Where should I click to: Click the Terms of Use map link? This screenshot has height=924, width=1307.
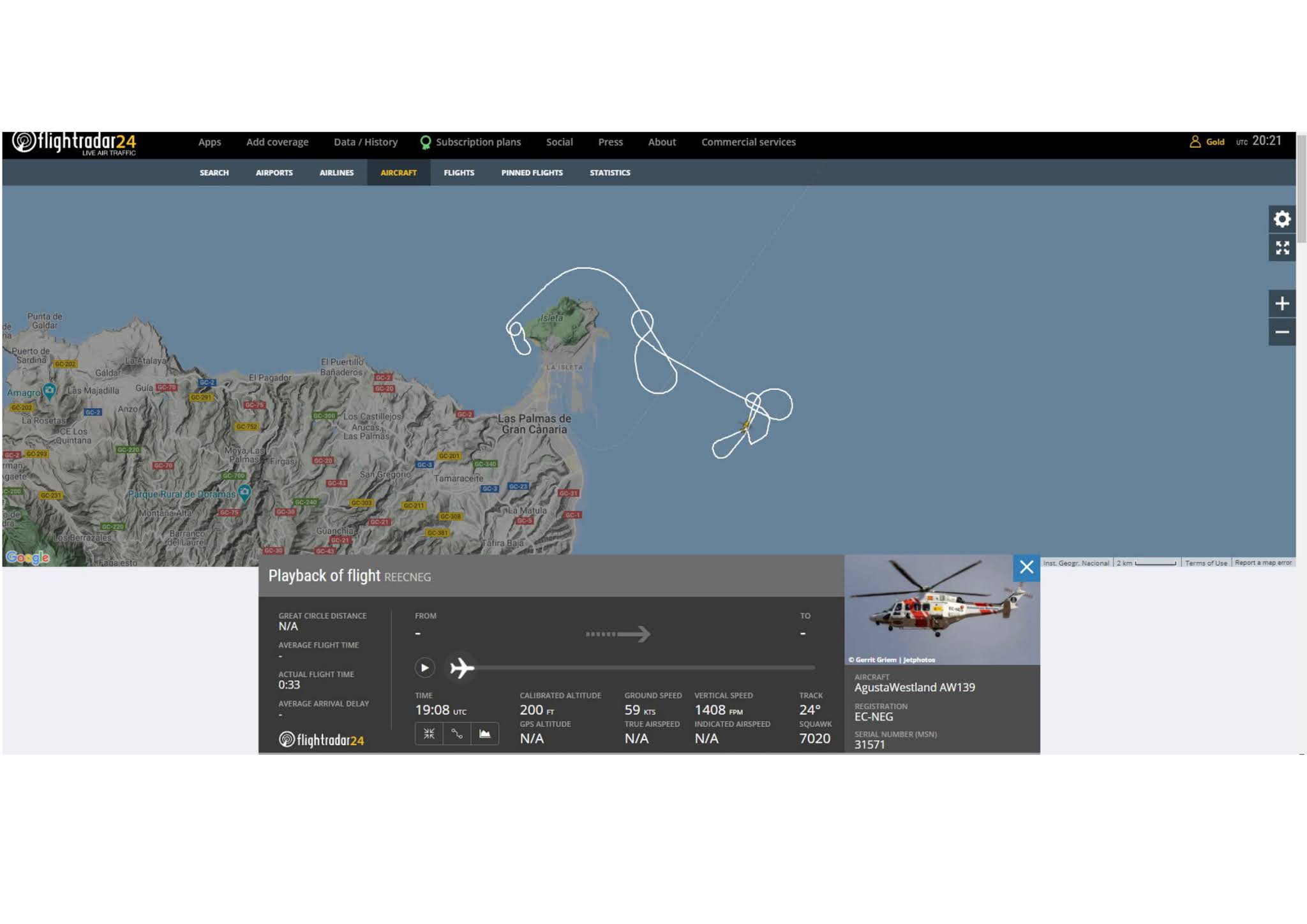[x=1206, y=563]
